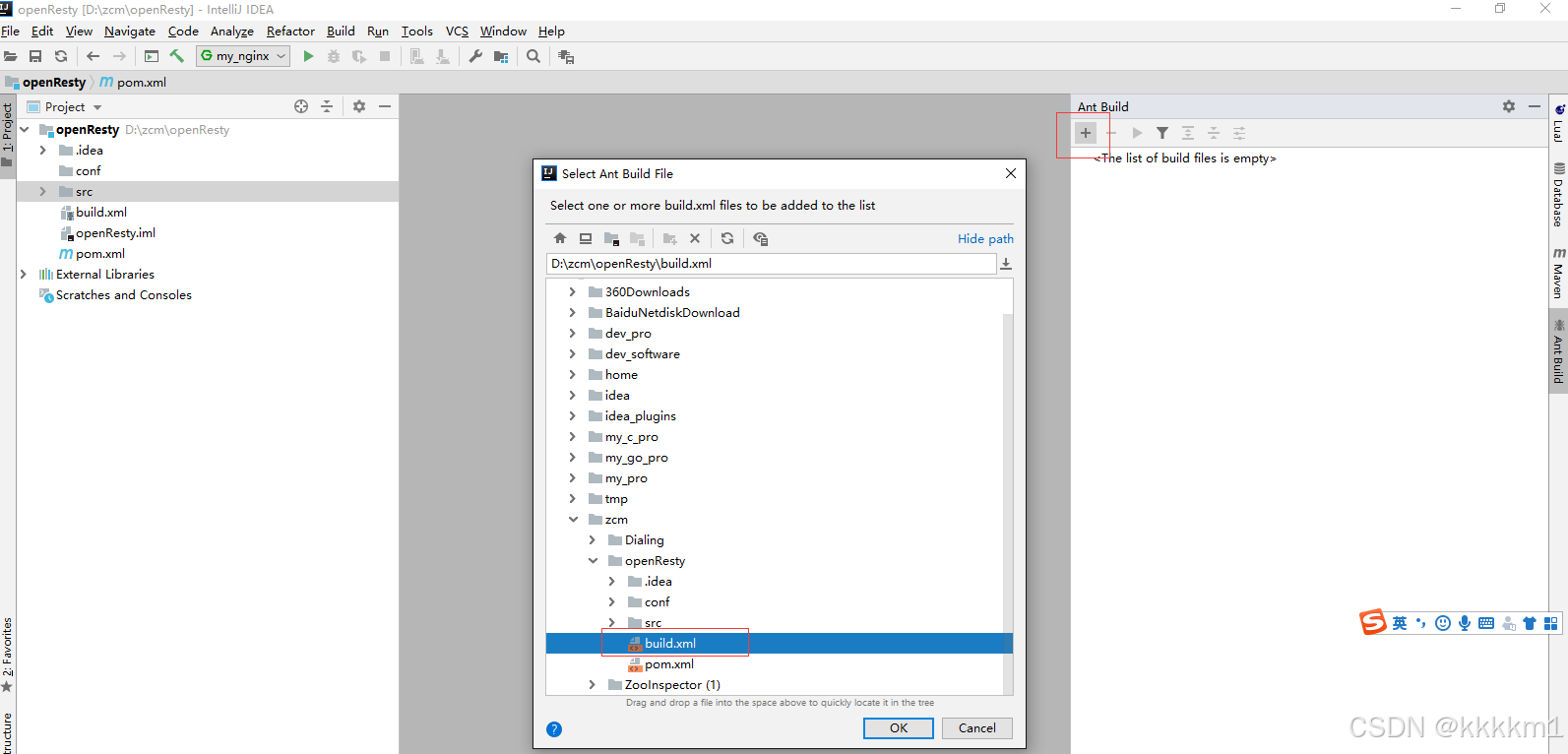
Task: Click Locate target icon in Project panel
Action: (x=301, y=106)
